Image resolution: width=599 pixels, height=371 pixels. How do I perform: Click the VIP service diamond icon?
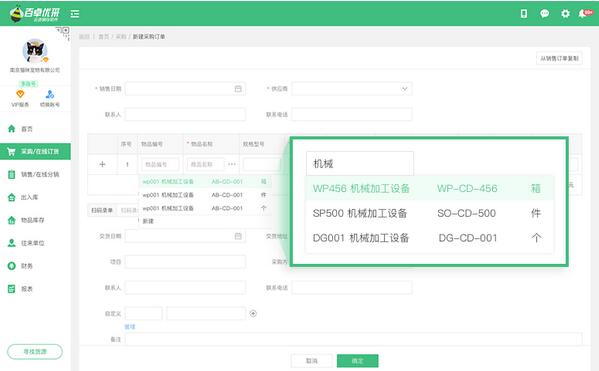[x=20, y=94]
